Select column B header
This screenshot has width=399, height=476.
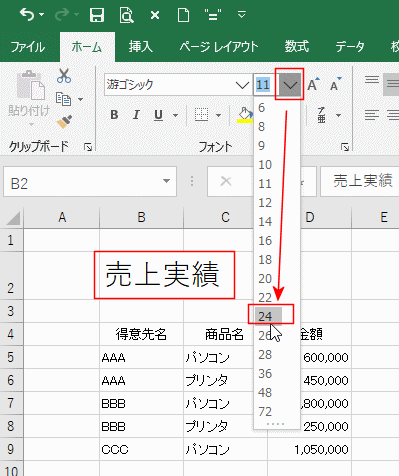tap(141, 218)
